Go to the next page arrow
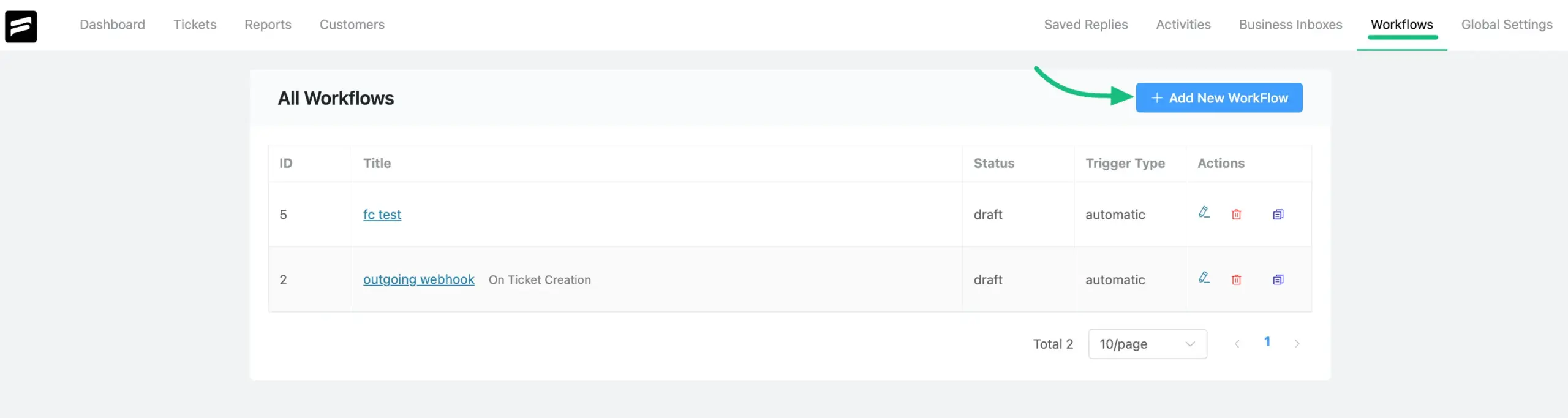Screen dimensions: 1568x418 pos(1297,344)
